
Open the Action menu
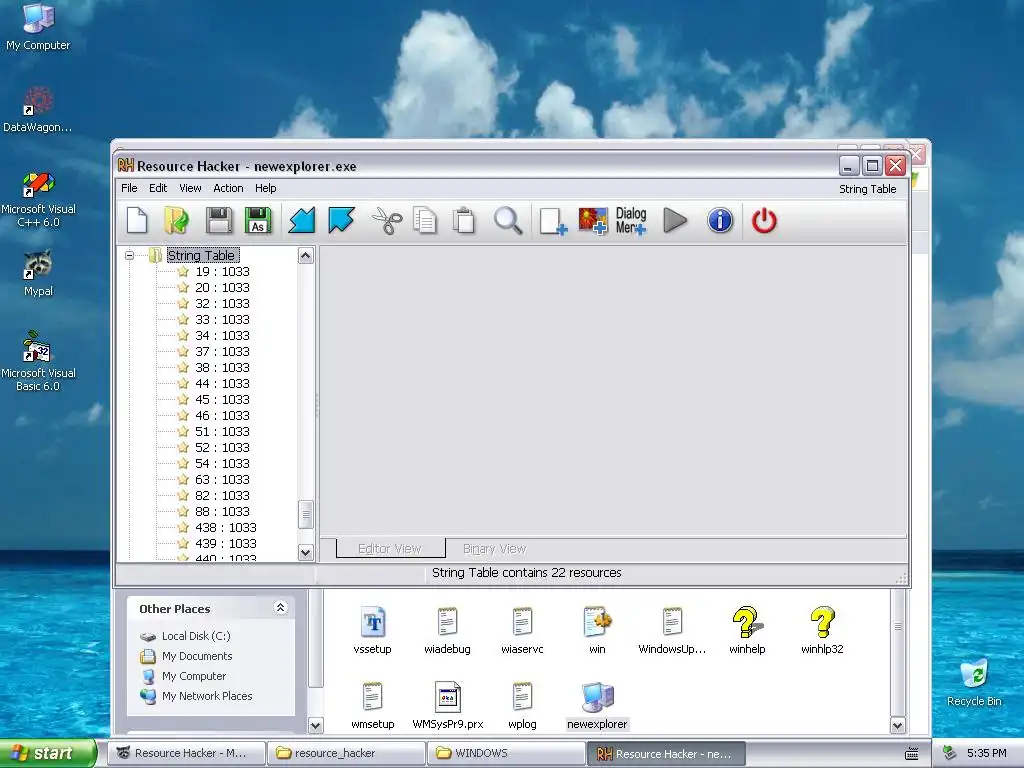(228, 188)
